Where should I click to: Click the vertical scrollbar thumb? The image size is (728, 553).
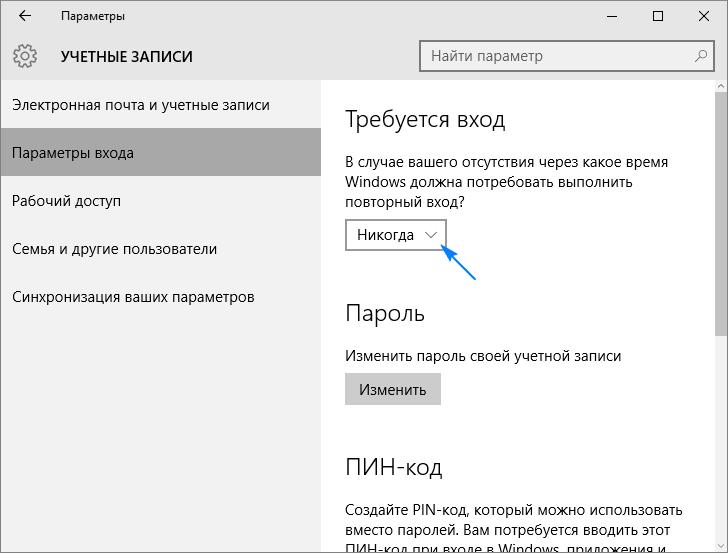point(722,215)
